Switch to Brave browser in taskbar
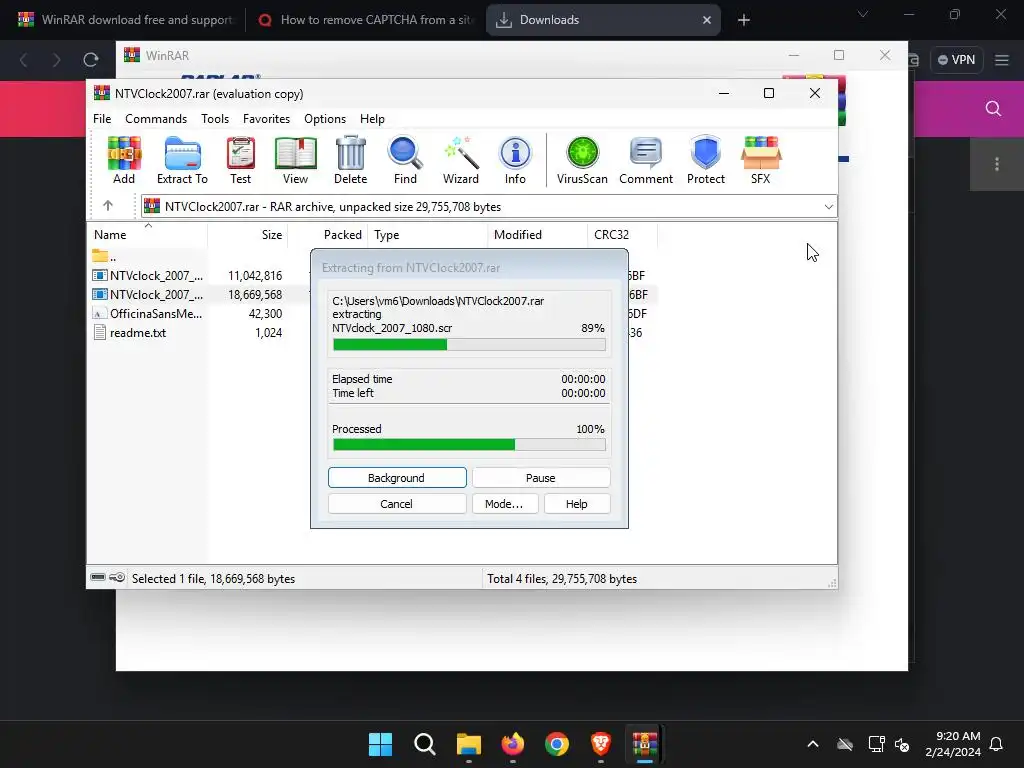The height and width of the screenshot is (768, 1024). tap(601, 744)
